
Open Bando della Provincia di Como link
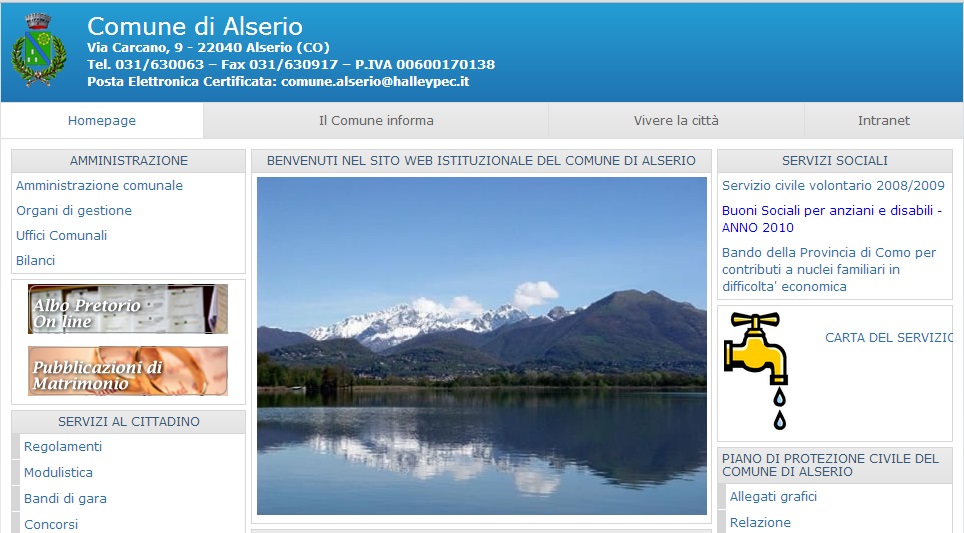tap(829, 269)
